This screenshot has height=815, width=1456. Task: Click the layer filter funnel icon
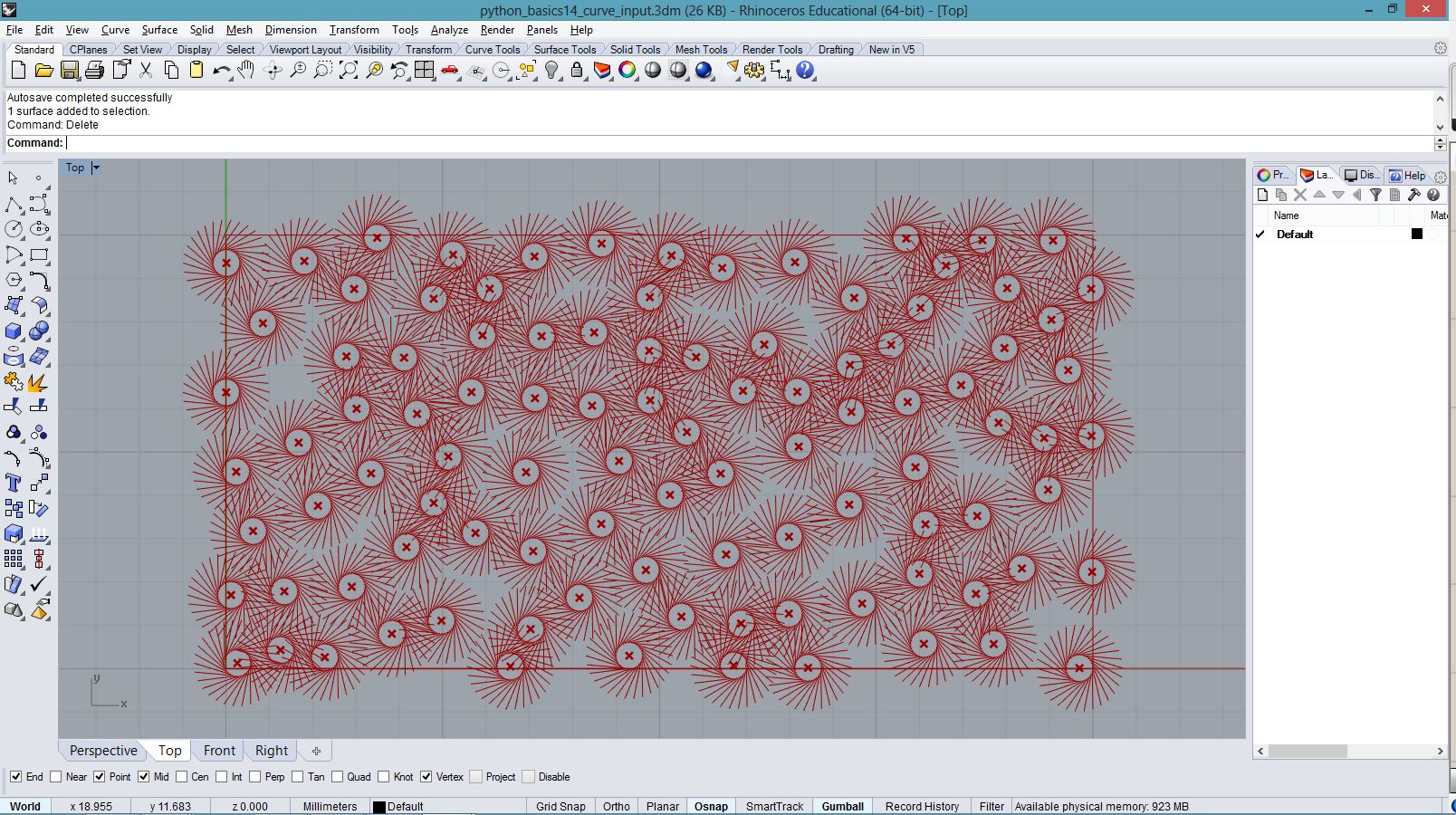click(x=1375, y=195)
